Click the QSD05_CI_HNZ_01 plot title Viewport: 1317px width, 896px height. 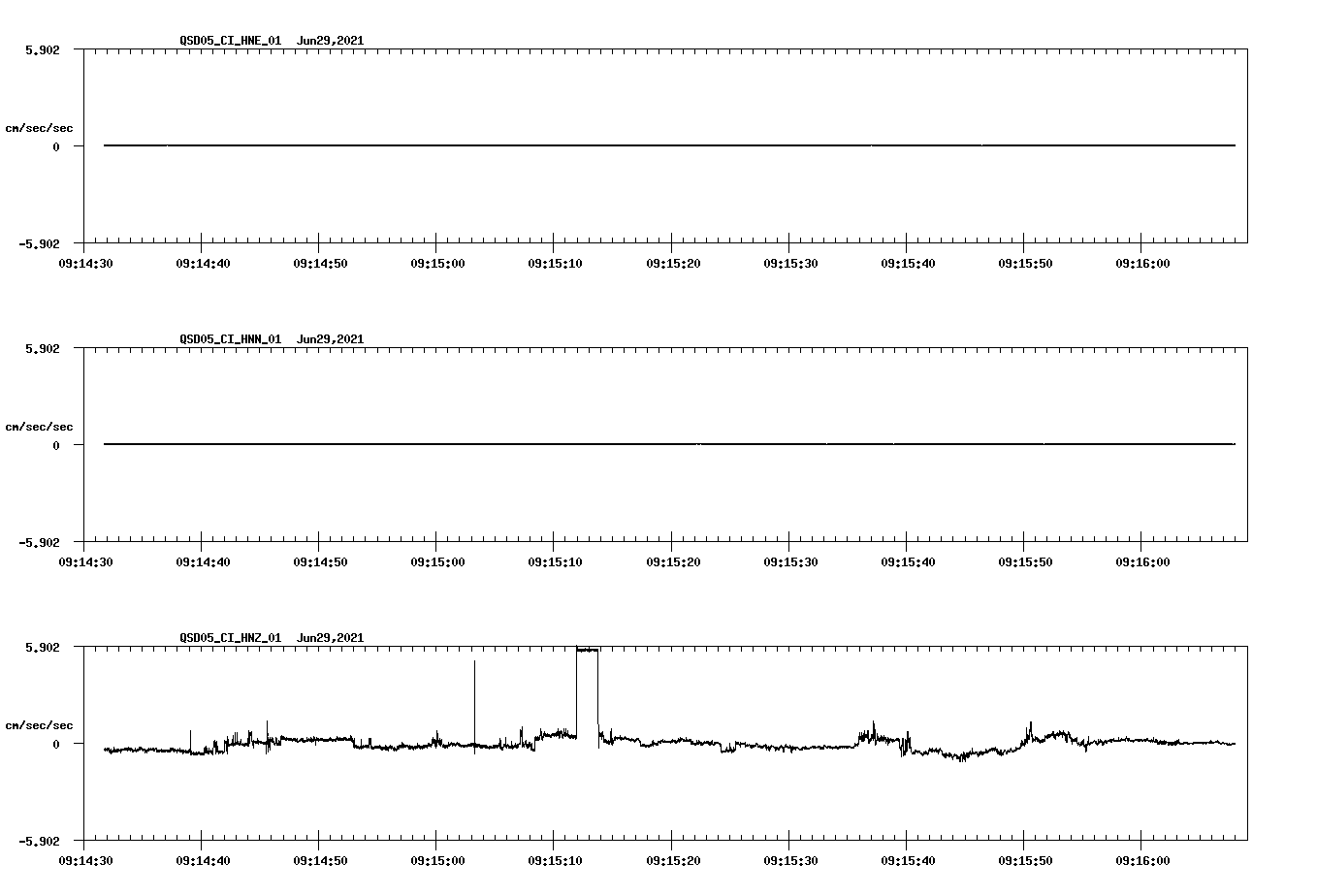(x=272, y=638)
